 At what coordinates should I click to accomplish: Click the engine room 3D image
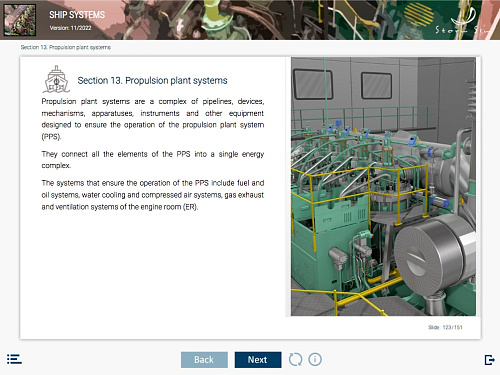(x=383, y=187)
